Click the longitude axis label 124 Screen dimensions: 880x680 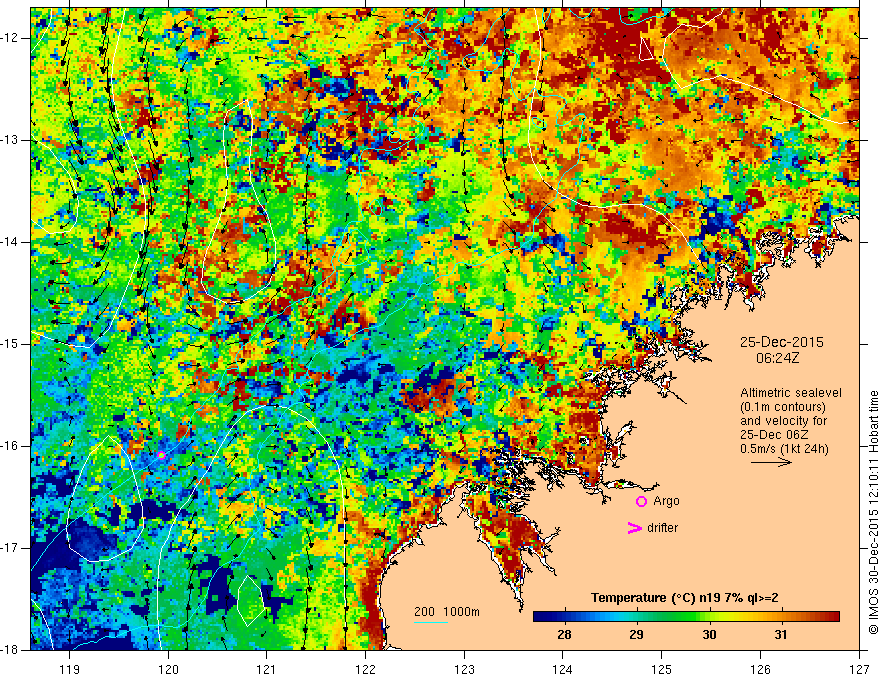563,669
